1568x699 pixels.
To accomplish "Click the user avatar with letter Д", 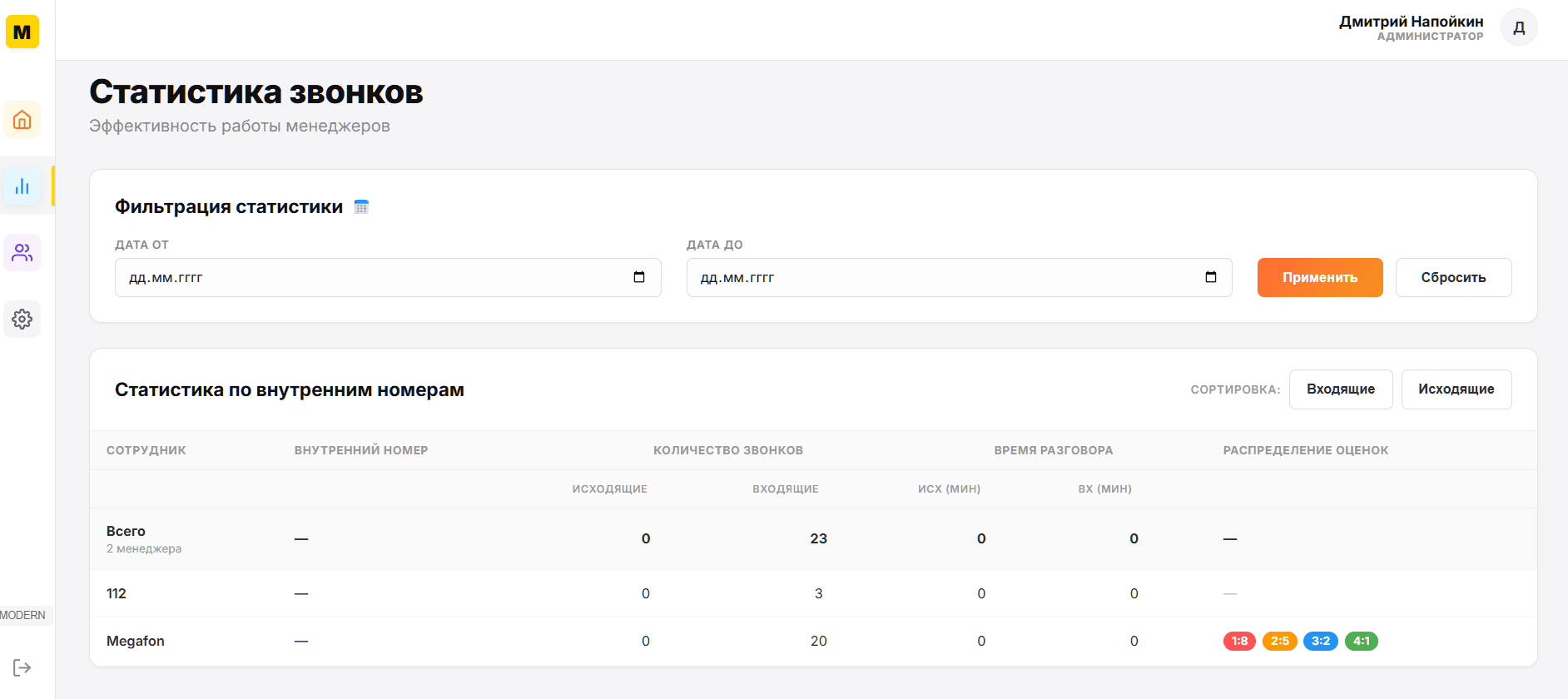I will coord(1518,27).
